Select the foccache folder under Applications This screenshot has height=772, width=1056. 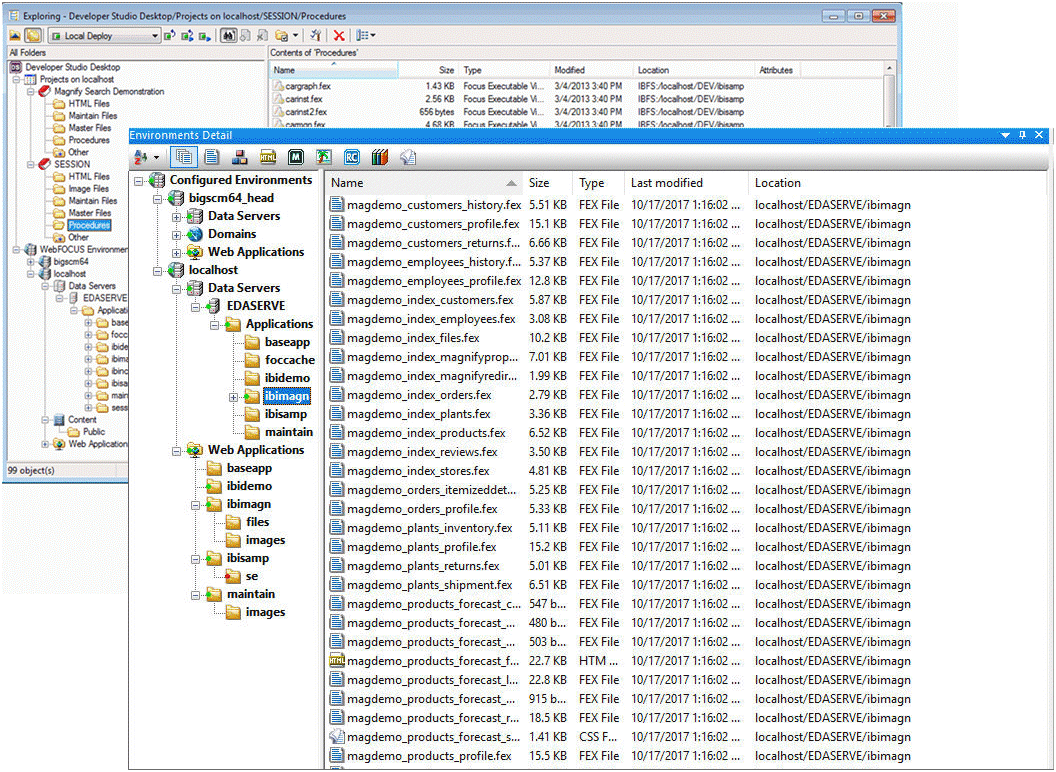pyautogui.click(x=289, y=360)
